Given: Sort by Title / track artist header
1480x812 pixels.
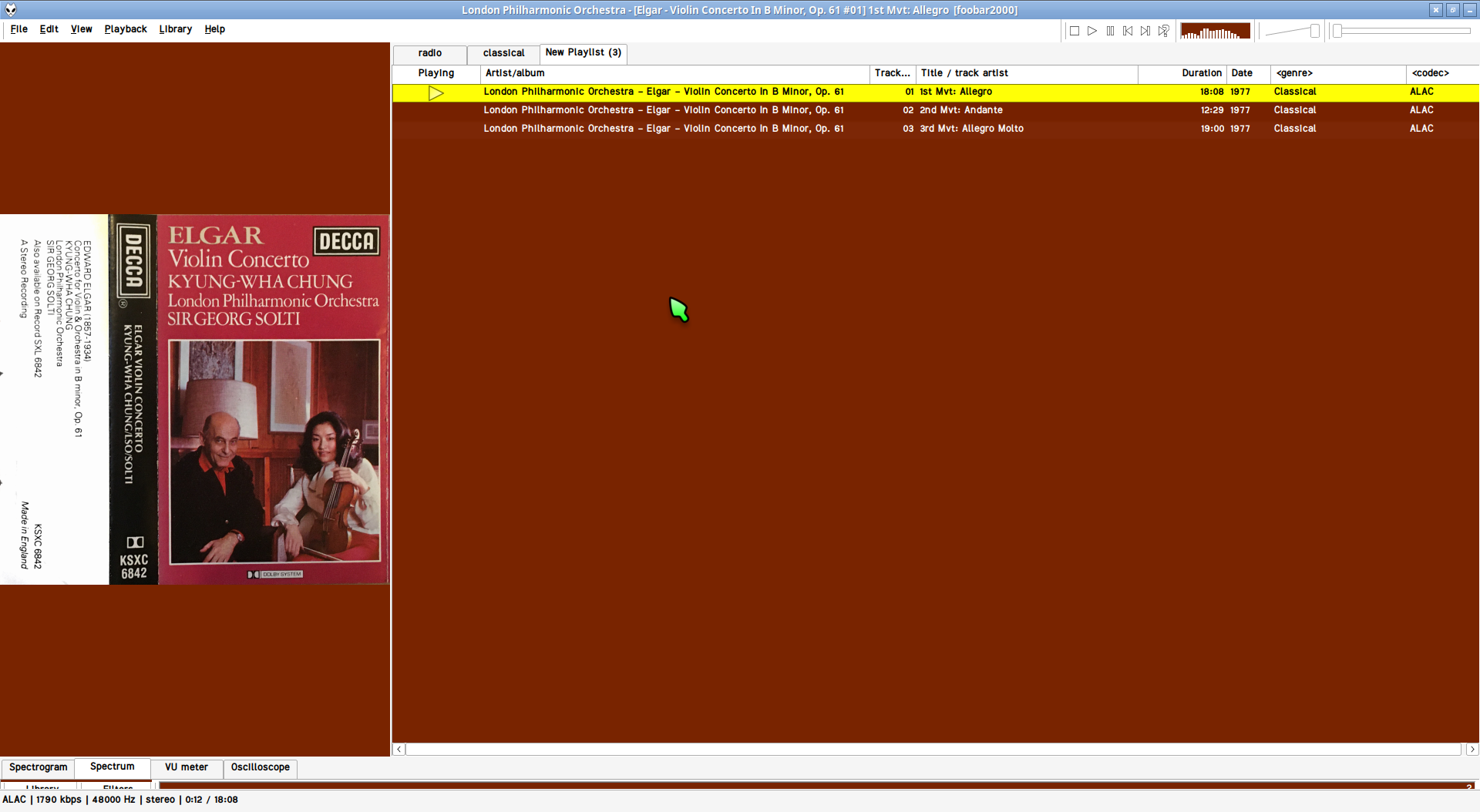Looking at the screenshot, I should (1027, 73).
